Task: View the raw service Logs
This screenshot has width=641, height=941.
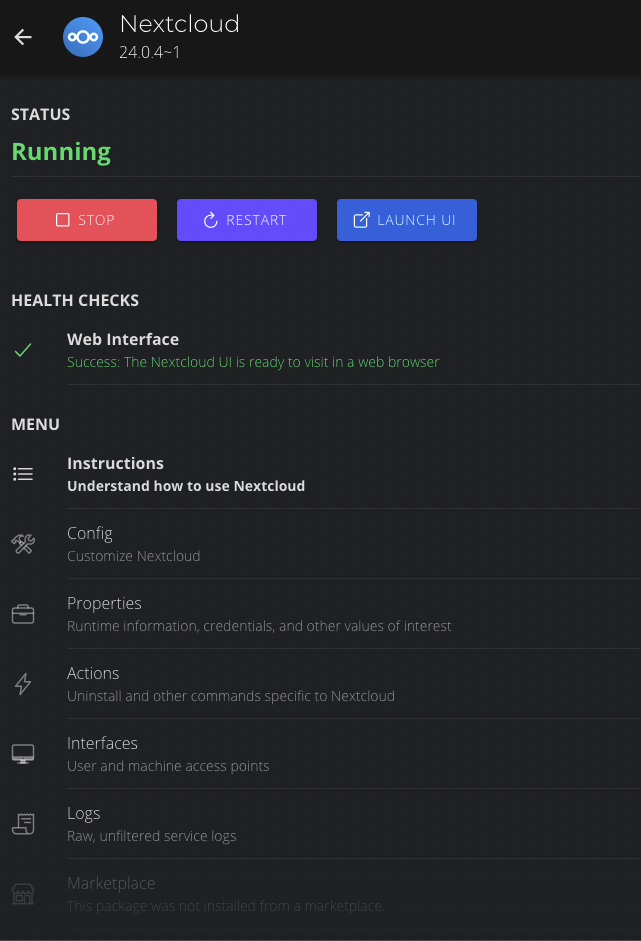Action: [152, 824]
